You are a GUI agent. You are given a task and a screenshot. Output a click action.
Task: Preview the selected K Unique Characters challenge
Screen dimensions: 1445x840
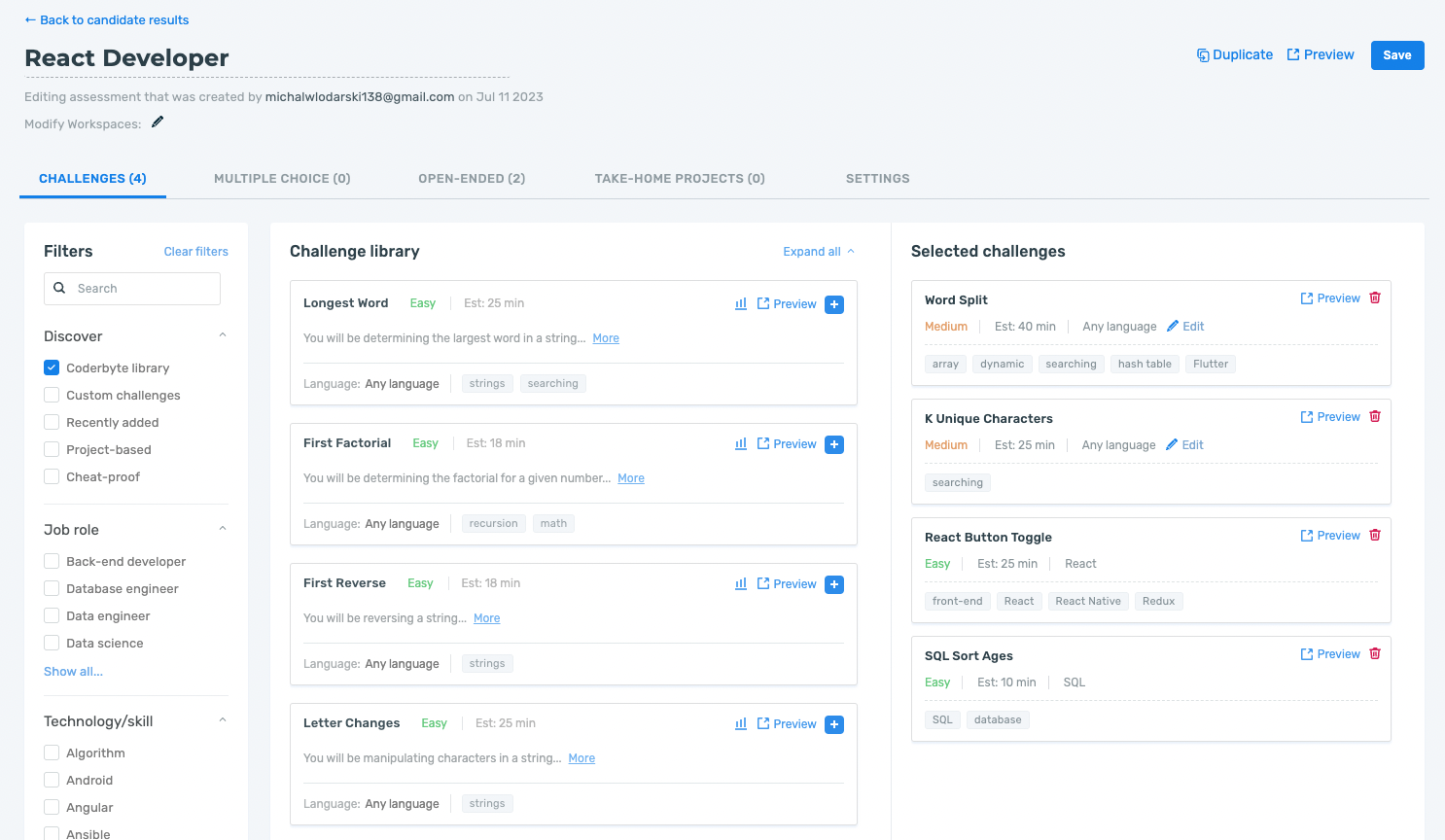[x=1330, y=417]
